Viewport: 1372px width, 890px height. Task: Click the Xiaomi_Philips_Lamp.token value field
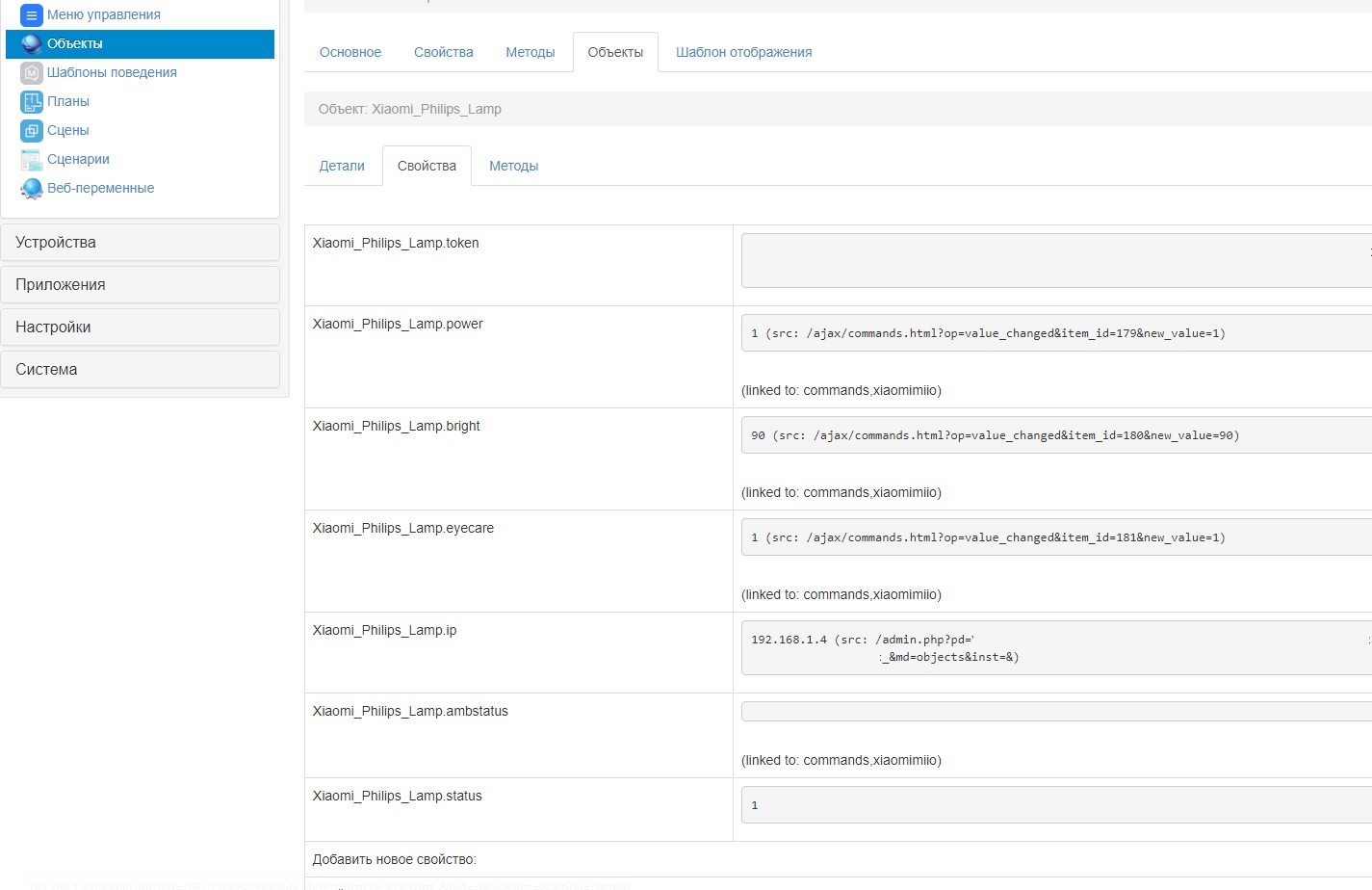(1055, 260)
